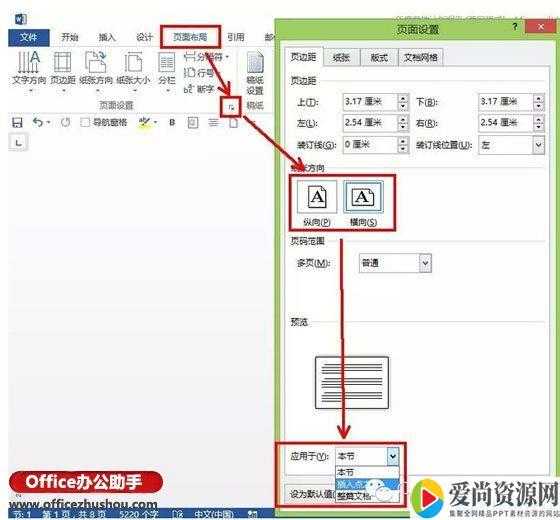This screenshot has width=560, height=520.
Task: Open the 断字 hyphenation option
Action: 199,89
